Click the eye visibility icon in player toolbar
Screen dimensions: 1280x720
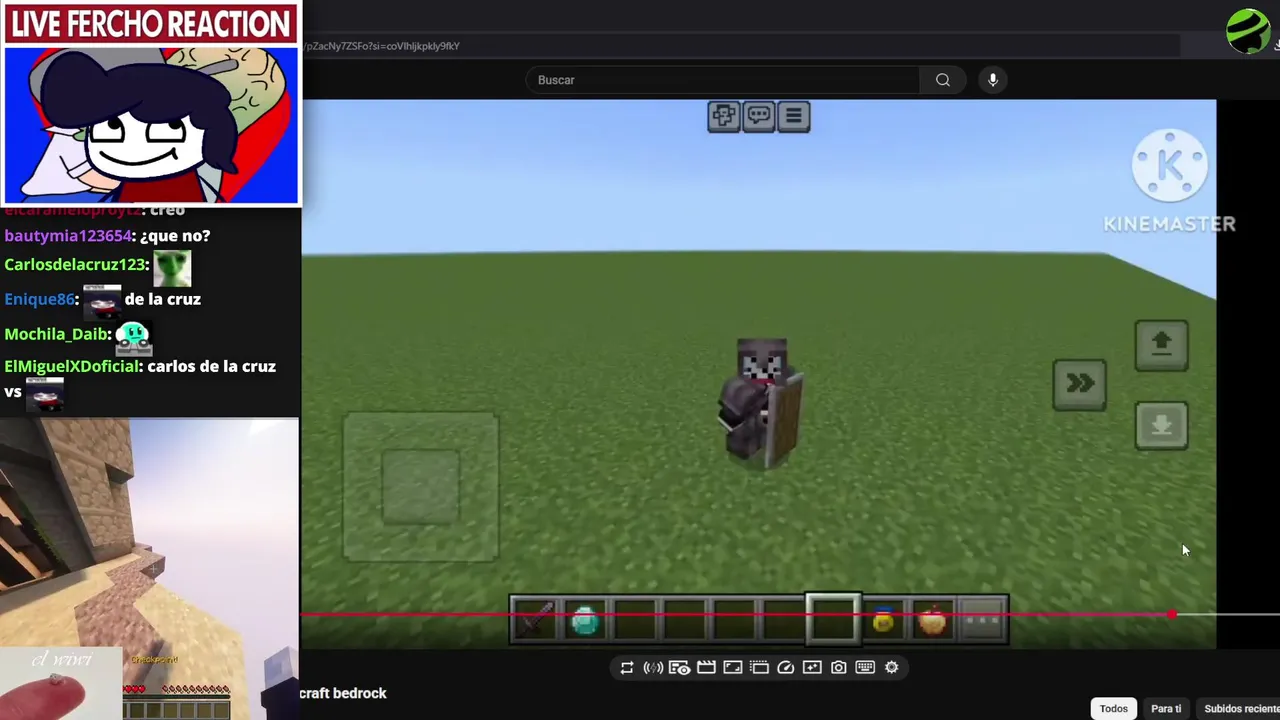pos(679,668)
